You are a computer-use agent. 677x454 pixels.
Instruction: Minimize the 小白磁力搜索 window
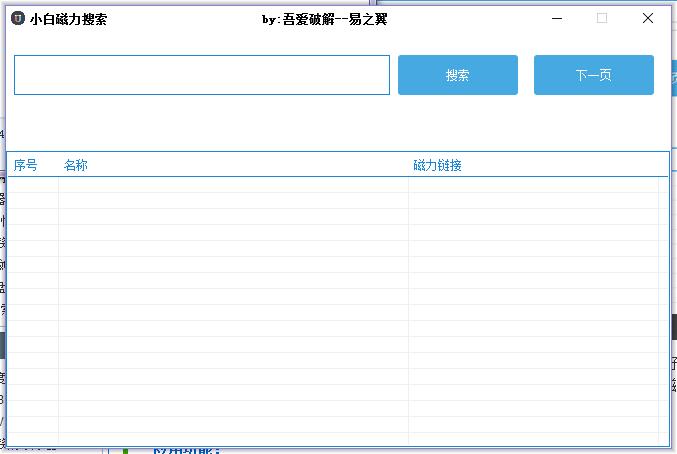557,19
